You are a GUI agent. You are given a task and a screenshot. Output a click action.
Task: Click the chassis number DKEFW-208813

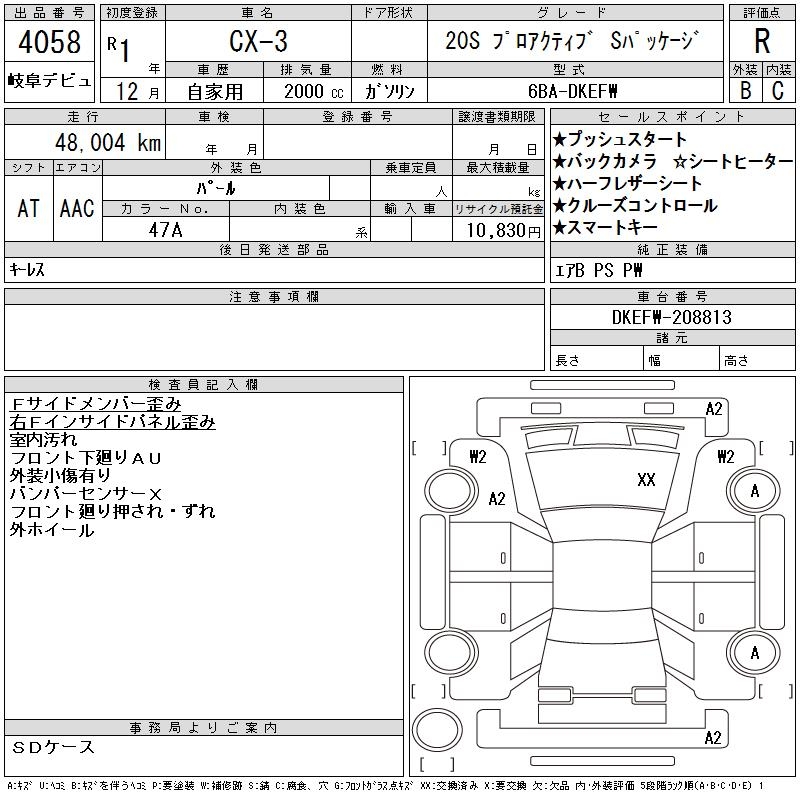(x=672, y=317)
